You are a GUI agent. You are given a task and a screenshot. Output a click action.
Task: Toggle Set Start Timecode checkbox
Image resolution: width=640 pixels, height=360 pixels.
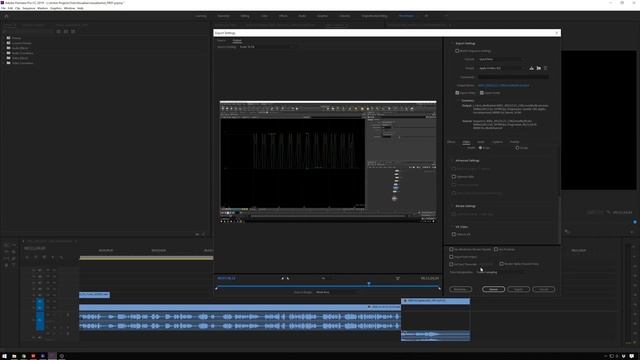click(451, 264)
